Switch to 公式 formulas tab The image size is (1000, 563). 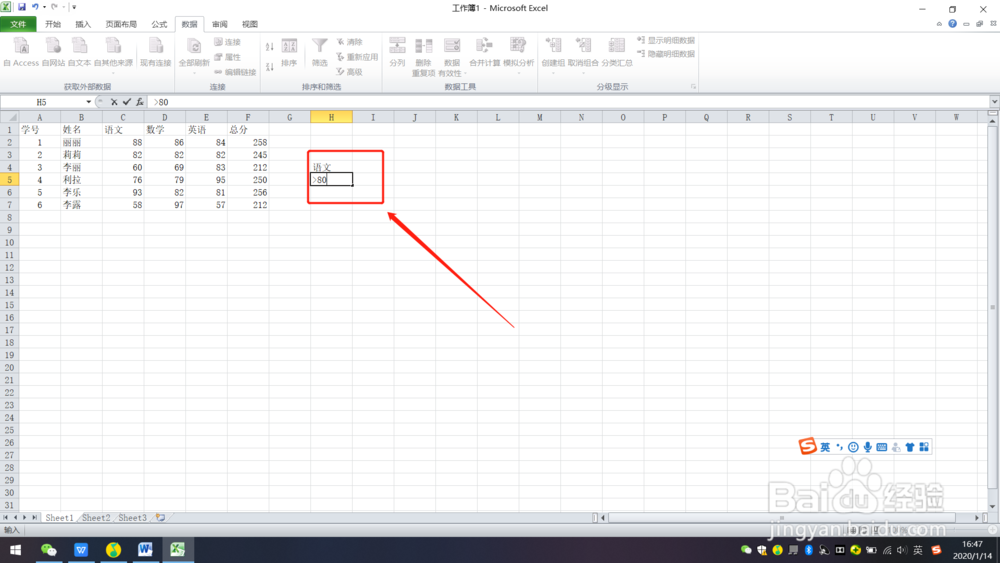click(x=159, y=24)
